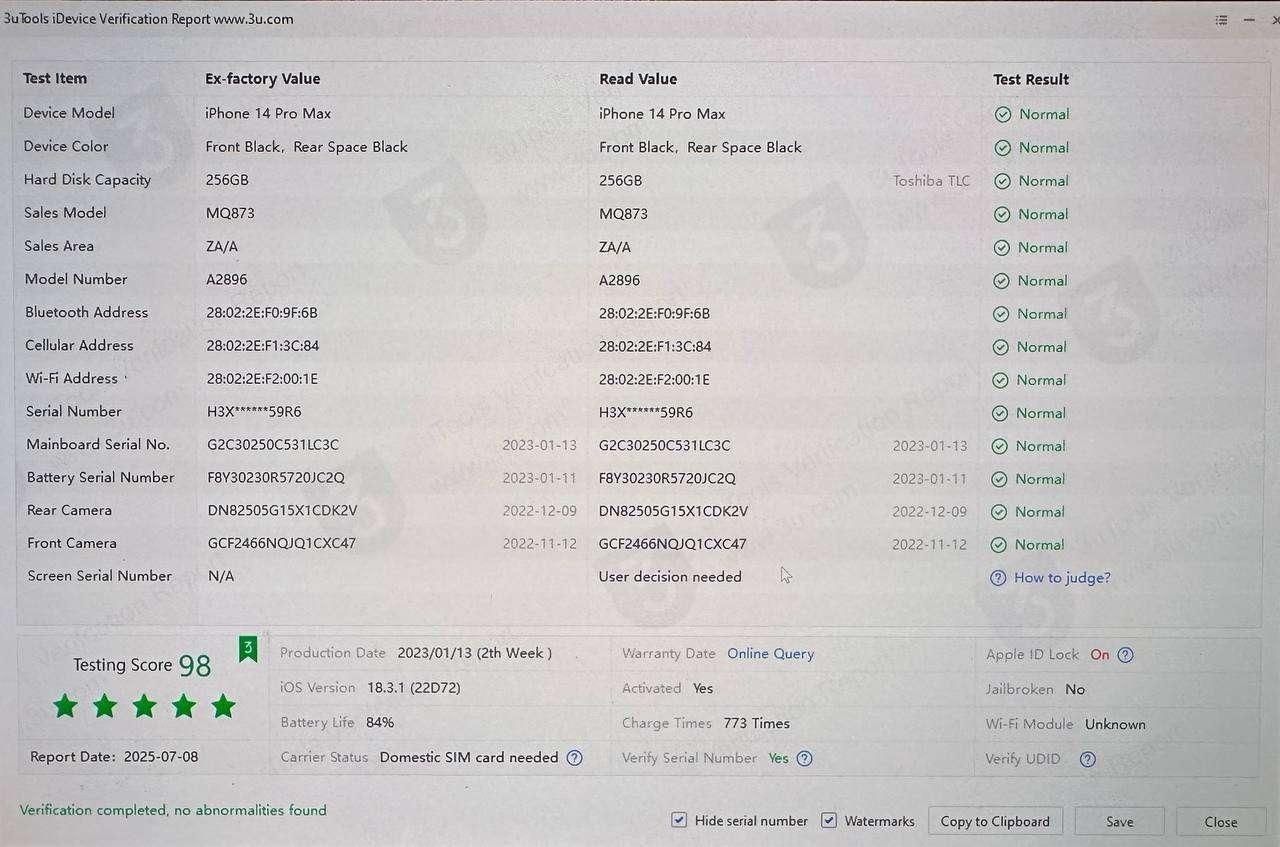Click the User decision needed text
Image resolution: width=1280 pixels, height=847 pixels.
tap(670, 577)
